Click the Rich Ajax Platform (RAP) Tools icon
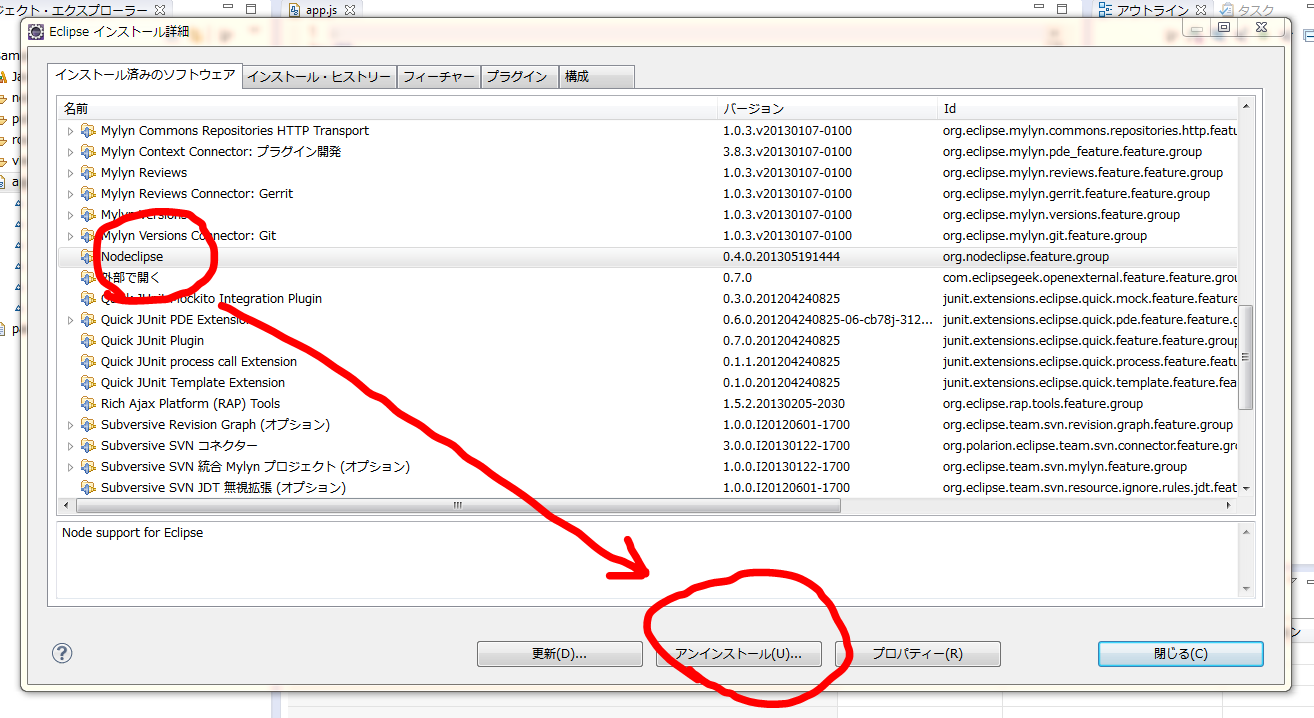Image resolution: width=1314 pixels, height=718 pixels. tap(88, 404)
